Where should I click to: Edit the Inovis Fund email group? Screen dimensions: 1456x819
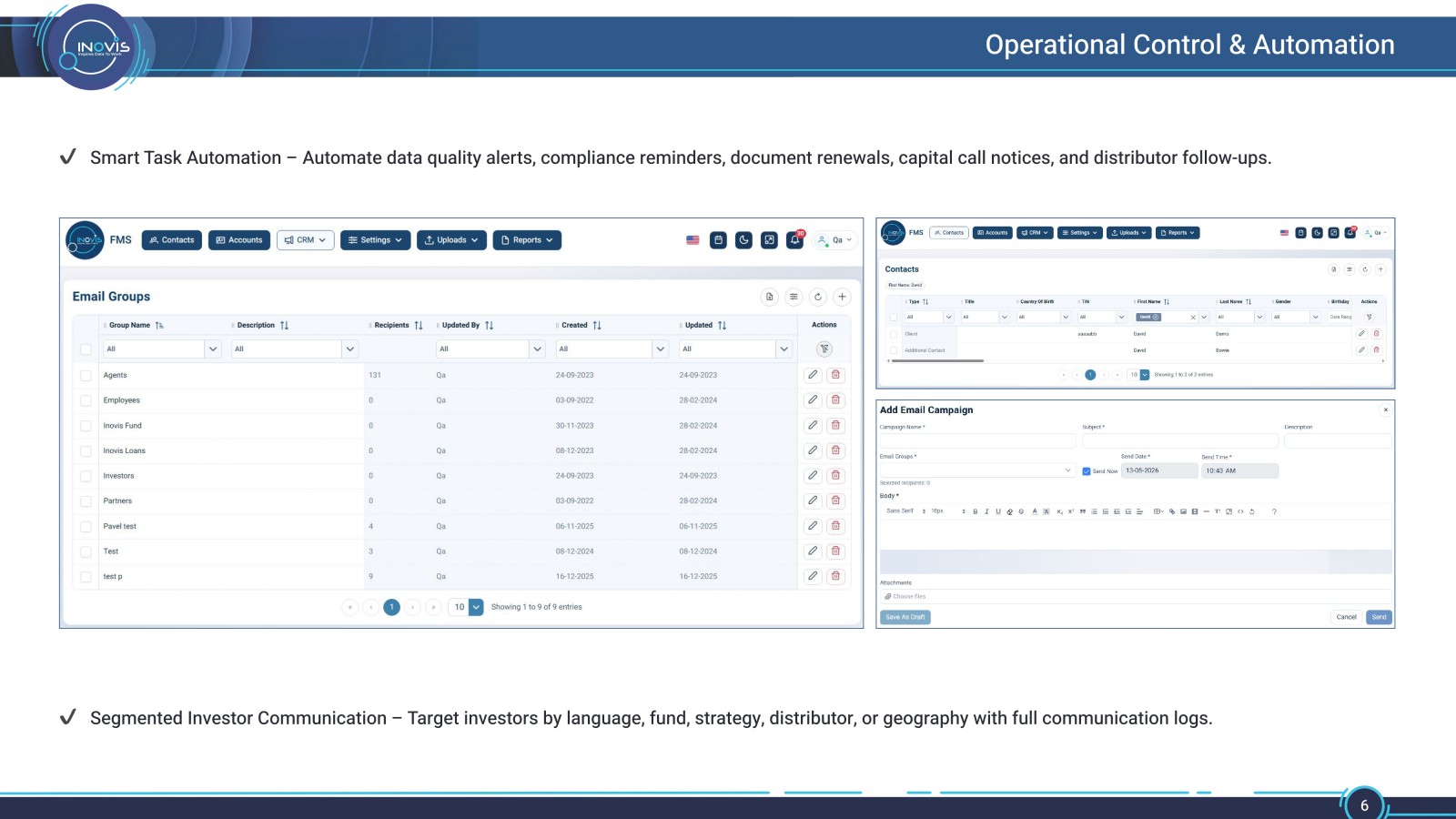(x=813, y=425)
